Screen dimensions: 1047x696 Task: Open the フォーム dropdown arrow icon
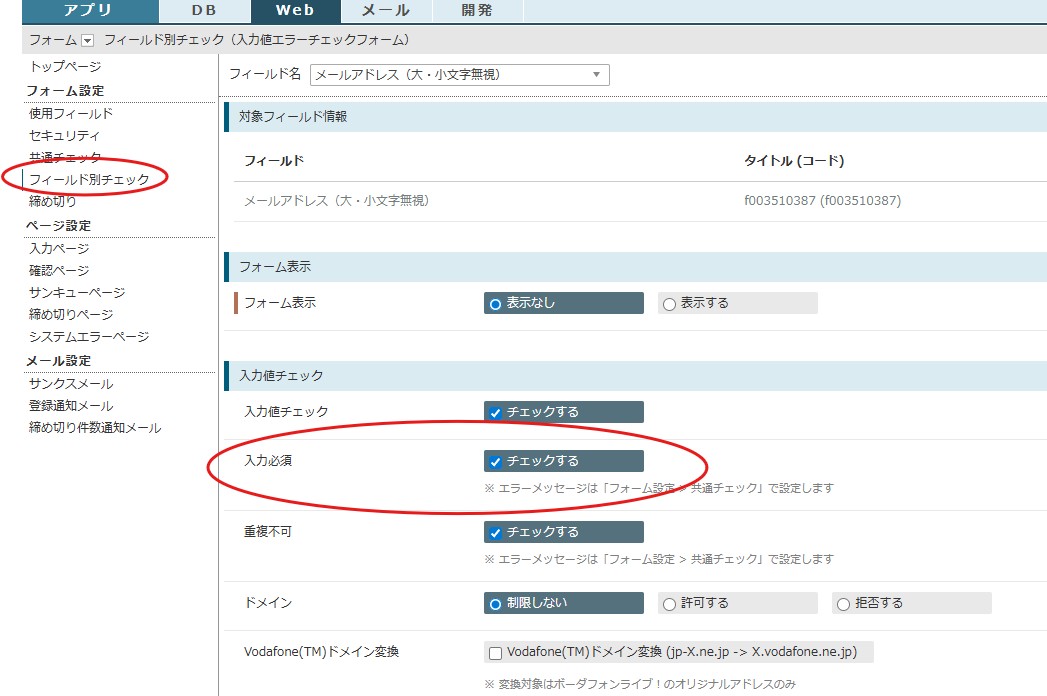click(87, 40)
